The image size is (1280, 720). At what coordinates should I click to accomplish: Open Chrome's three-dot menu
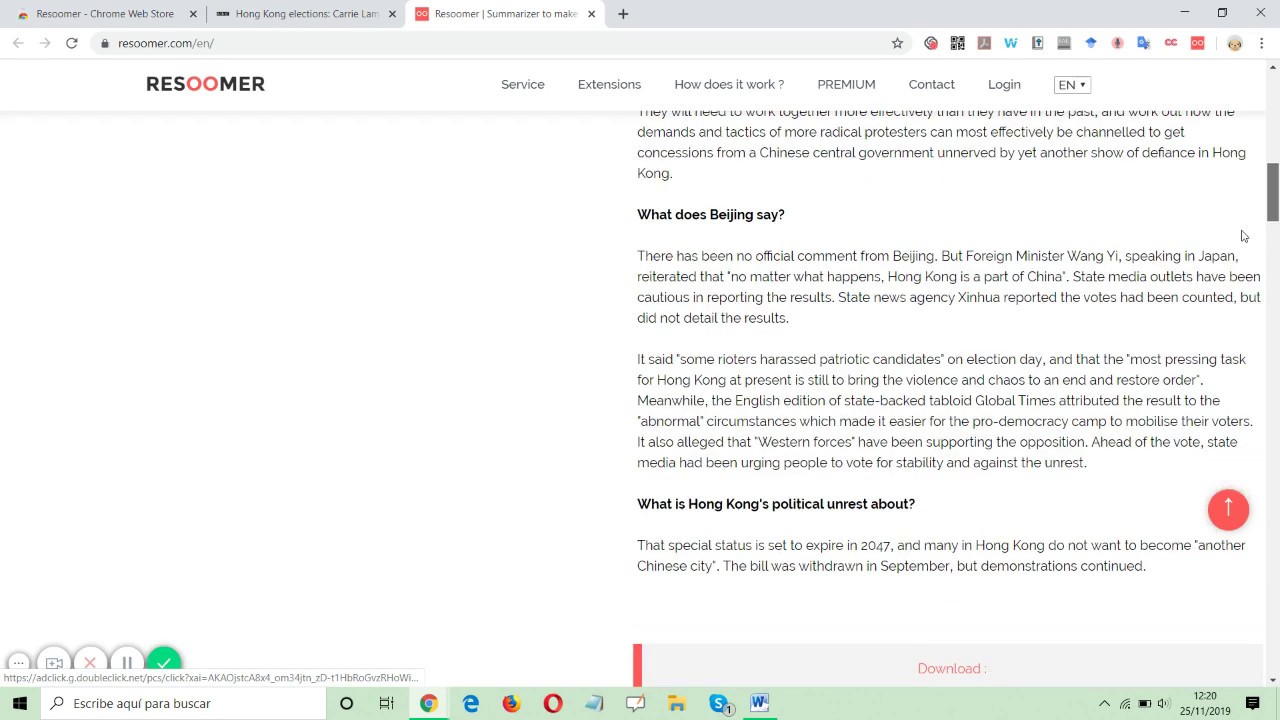click(1261, 43)
